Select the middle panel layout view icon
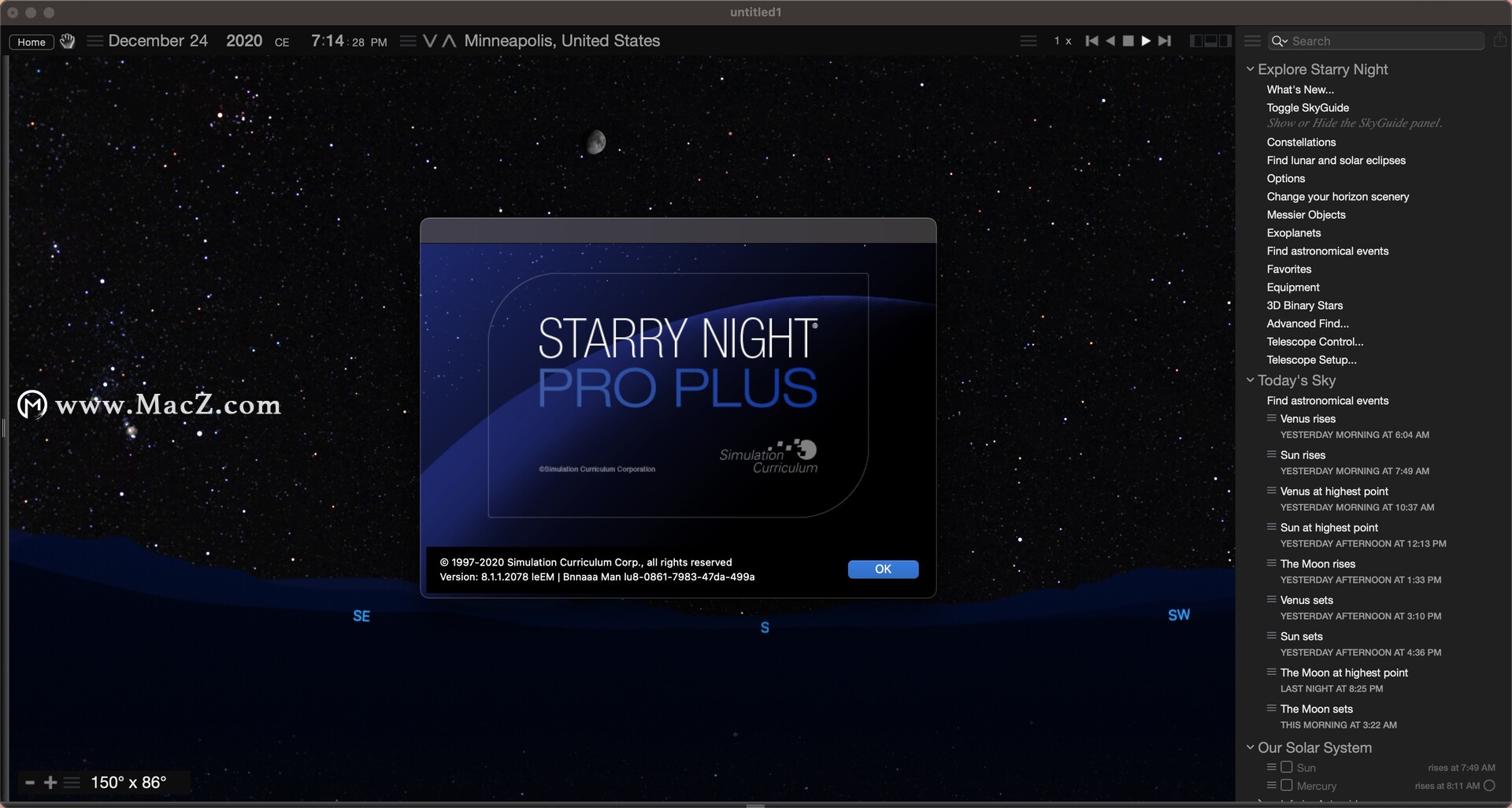This screenshot has height=808, width=1512. point(1211,40)
